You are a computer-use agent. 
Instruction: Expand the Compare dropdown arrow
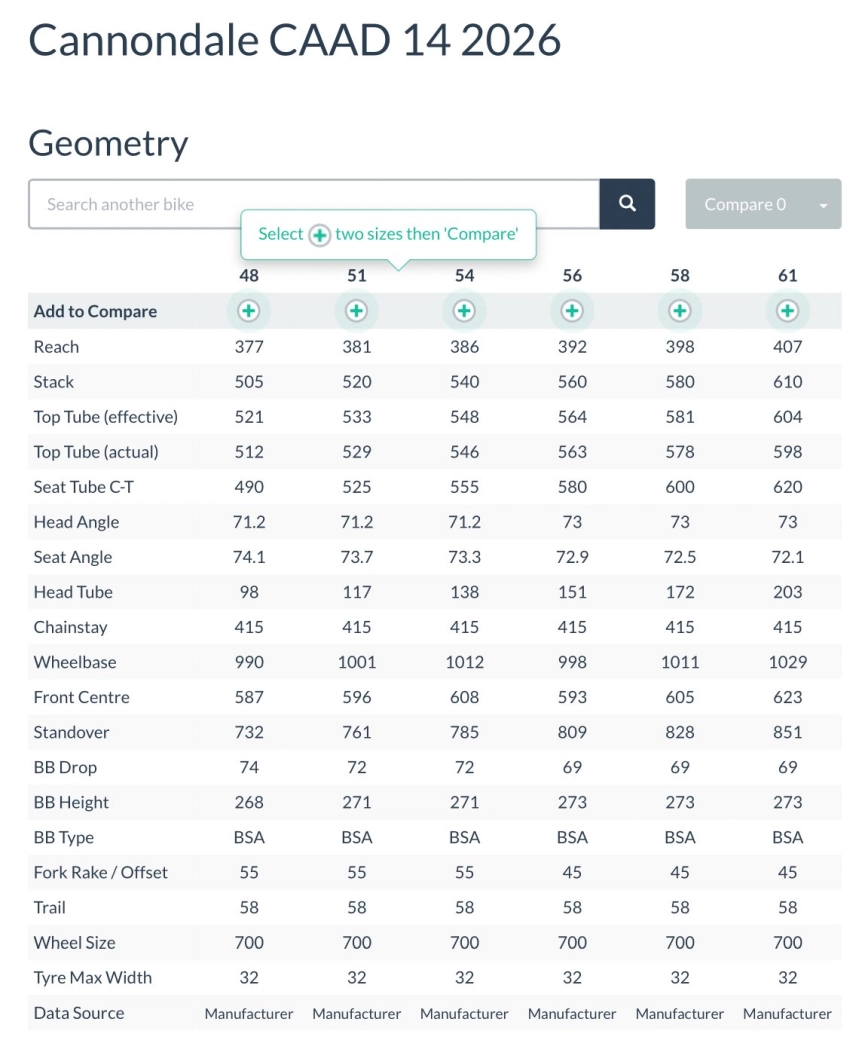[x=823, y=205]
